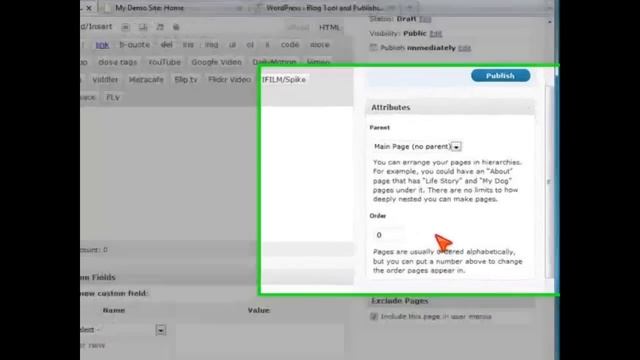Click the b-quote quicktag button

pos(134,45)
